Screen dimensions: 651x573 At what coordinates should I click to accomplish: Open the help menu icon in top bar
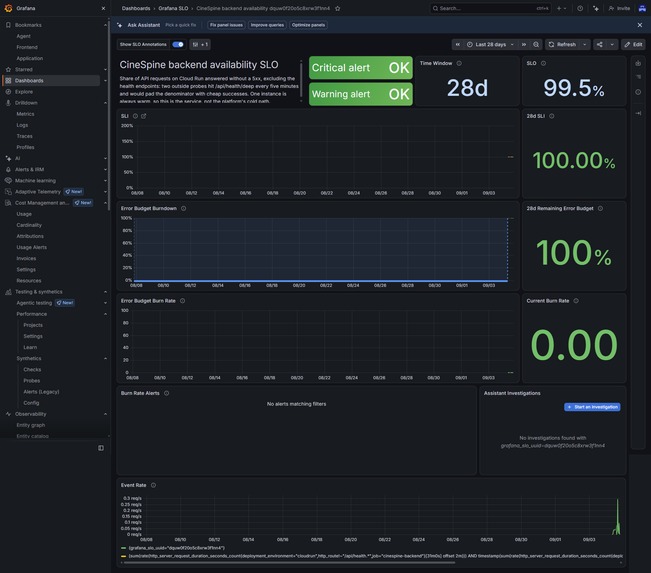[x=580, y=8]
